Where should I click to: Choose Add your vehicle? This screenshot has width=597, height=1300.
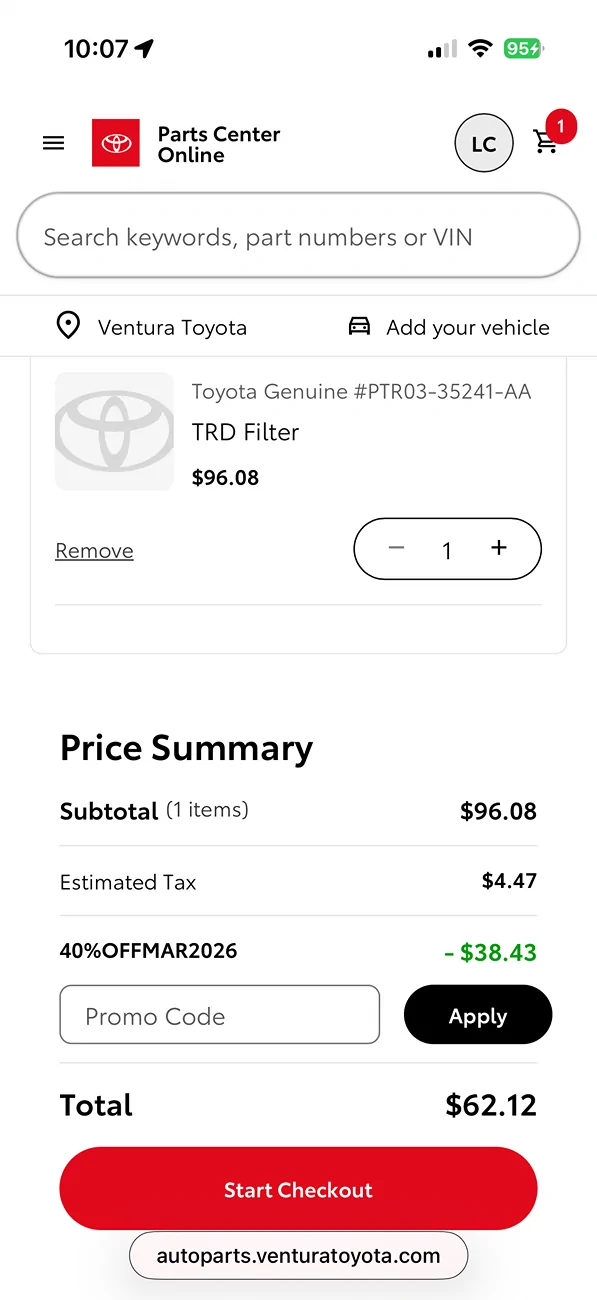tap(468, 327)
